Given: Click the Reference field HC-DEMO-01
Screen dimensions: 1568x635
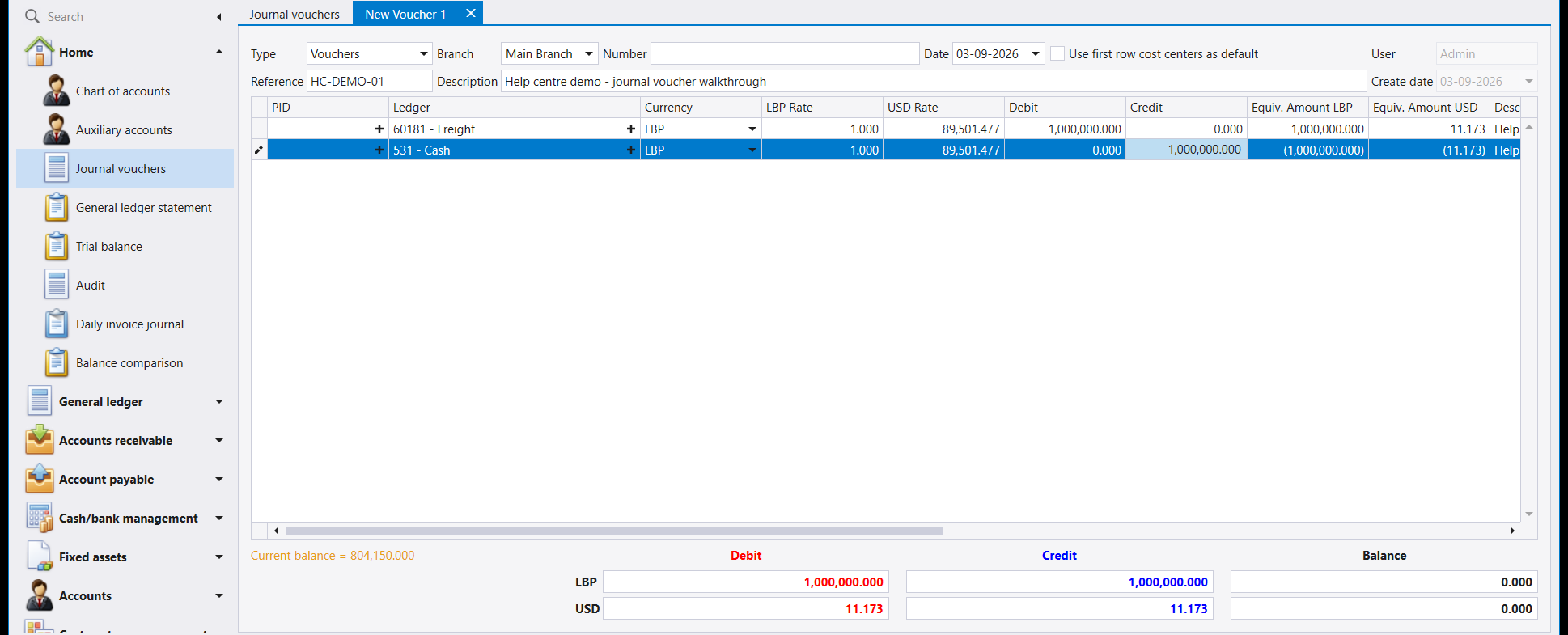Looking at the screenshot, I should point(369,81).
